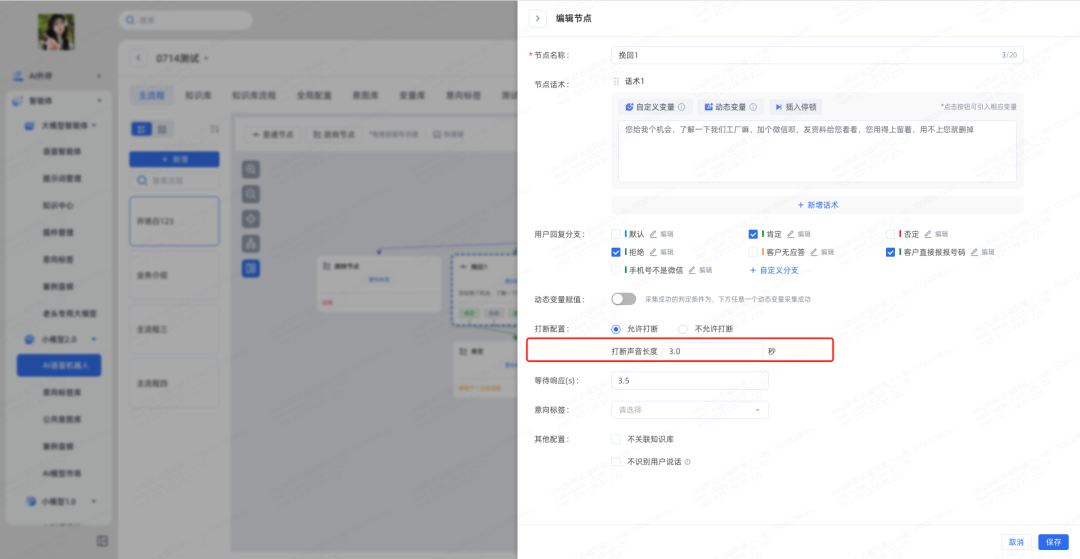The width and height of the screenshot is (1080, 559).
Task: Enable the 动态变量赋值 toggle switch
Action: point(623,299)
